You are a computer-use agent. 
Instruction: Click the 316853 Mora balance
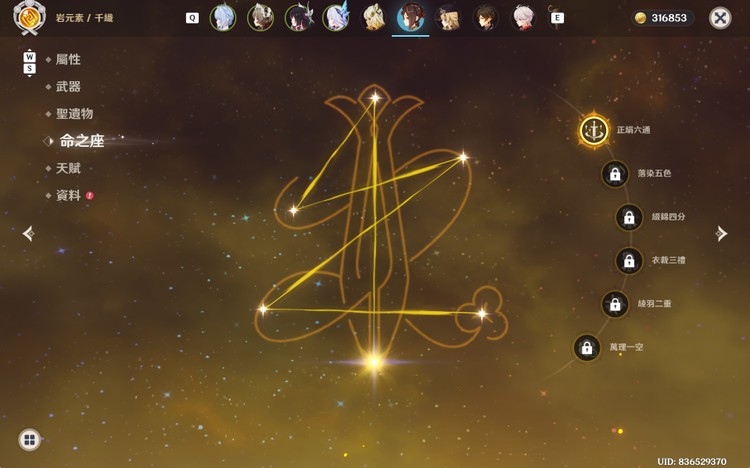(x=669, y=18)
